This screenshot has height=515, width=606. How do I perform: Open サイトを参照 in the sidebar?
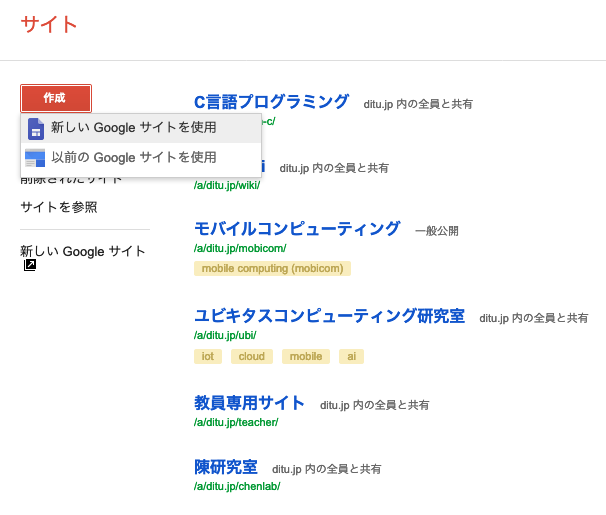[59, 207]
